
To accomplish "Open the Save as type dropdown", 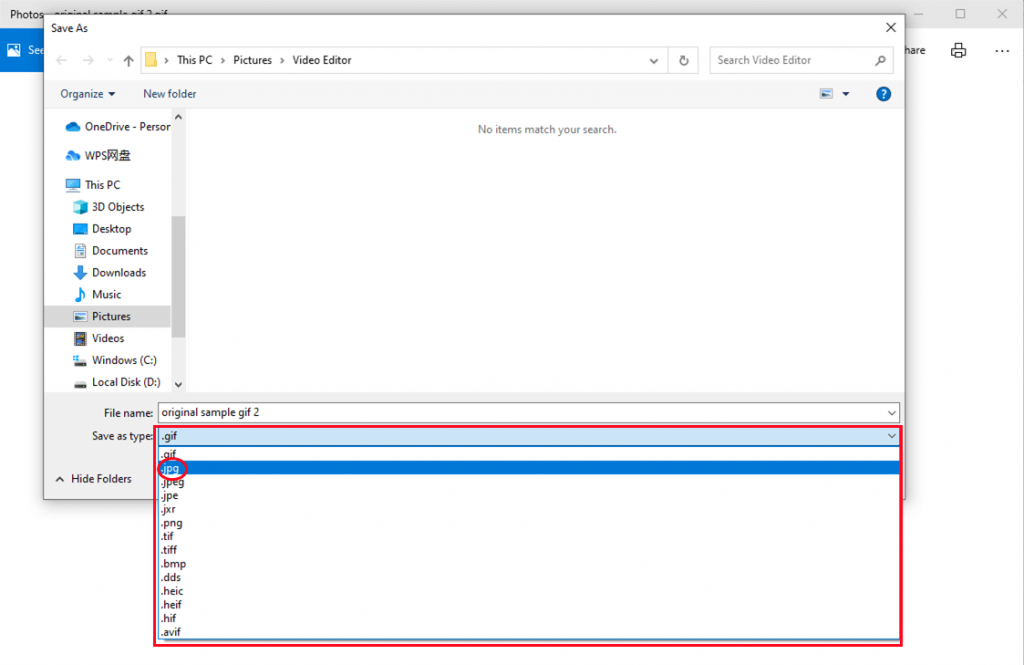I will pyautogui.click(x=891, y=435).
